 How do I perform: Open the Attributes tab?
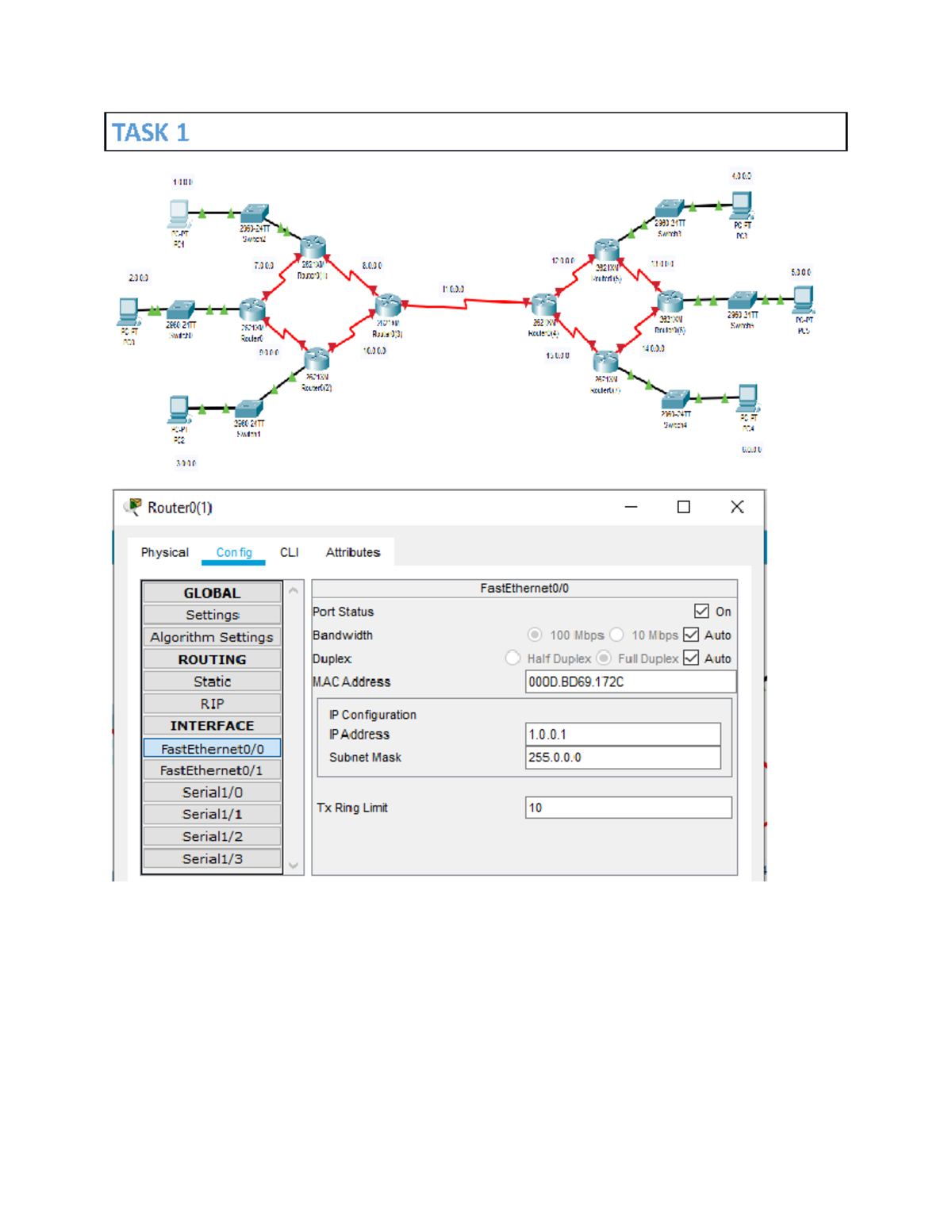click(x=351, y=551)
